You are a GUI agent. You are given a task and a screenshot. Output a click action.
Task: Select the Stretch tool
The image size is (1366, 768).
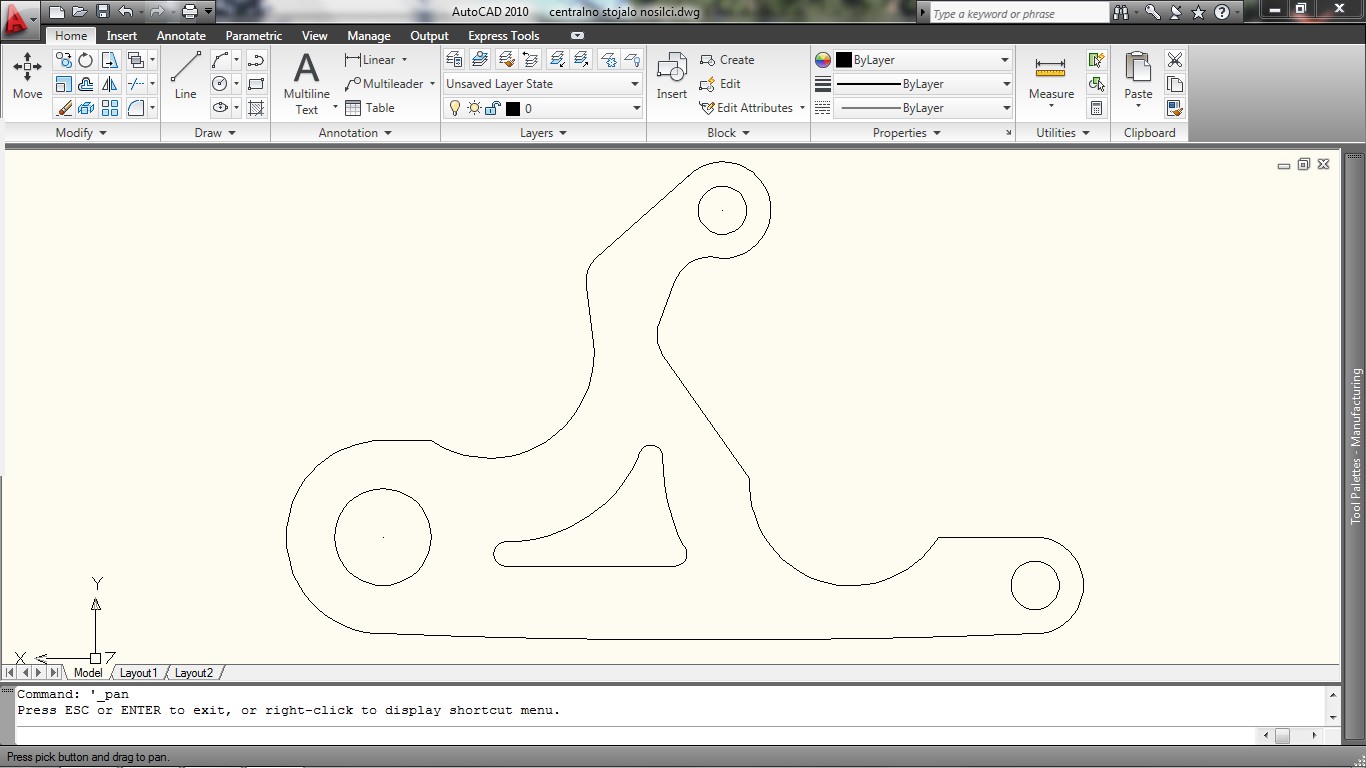(110, 60)
